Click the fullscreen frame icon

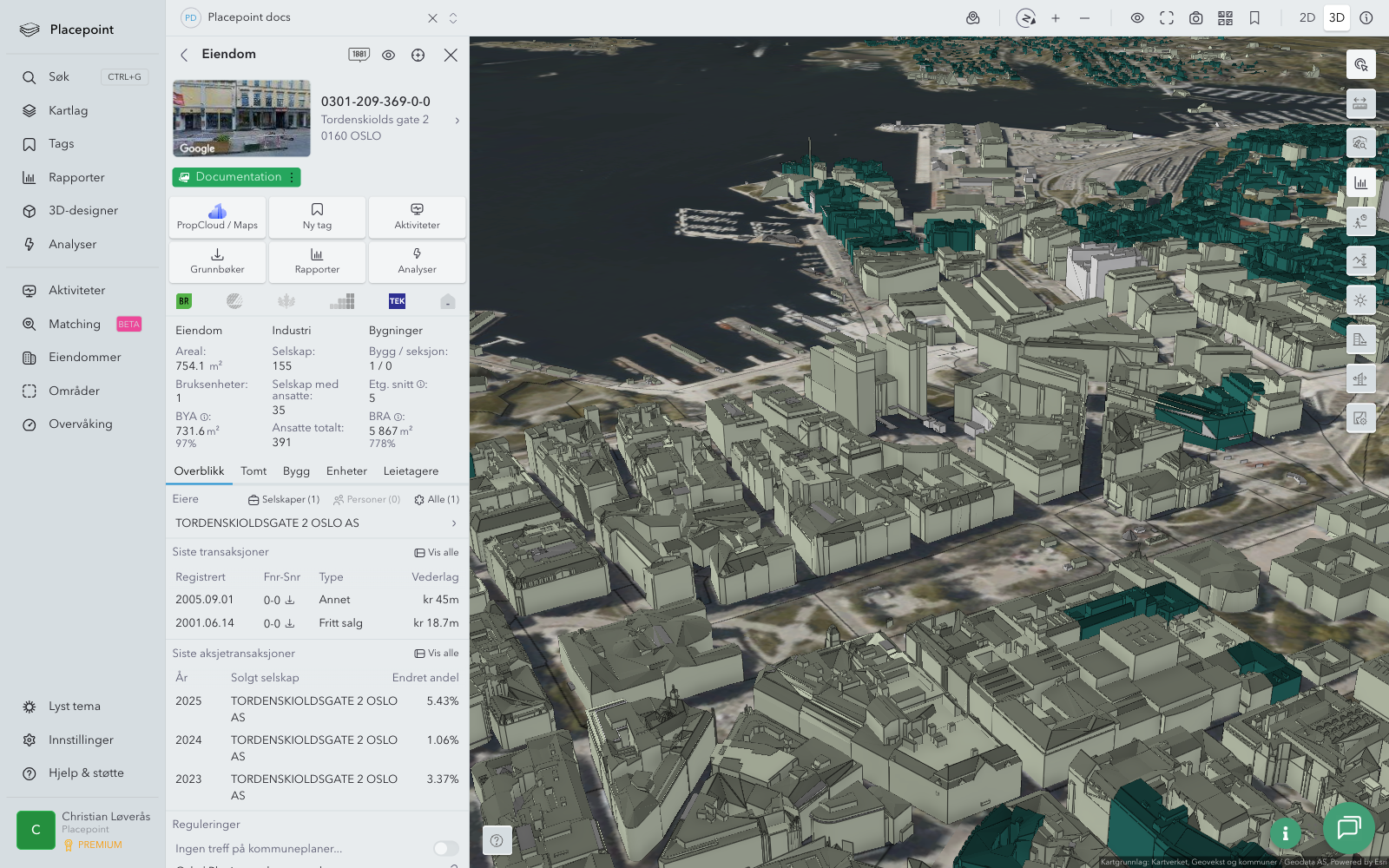coord(1167,18)
